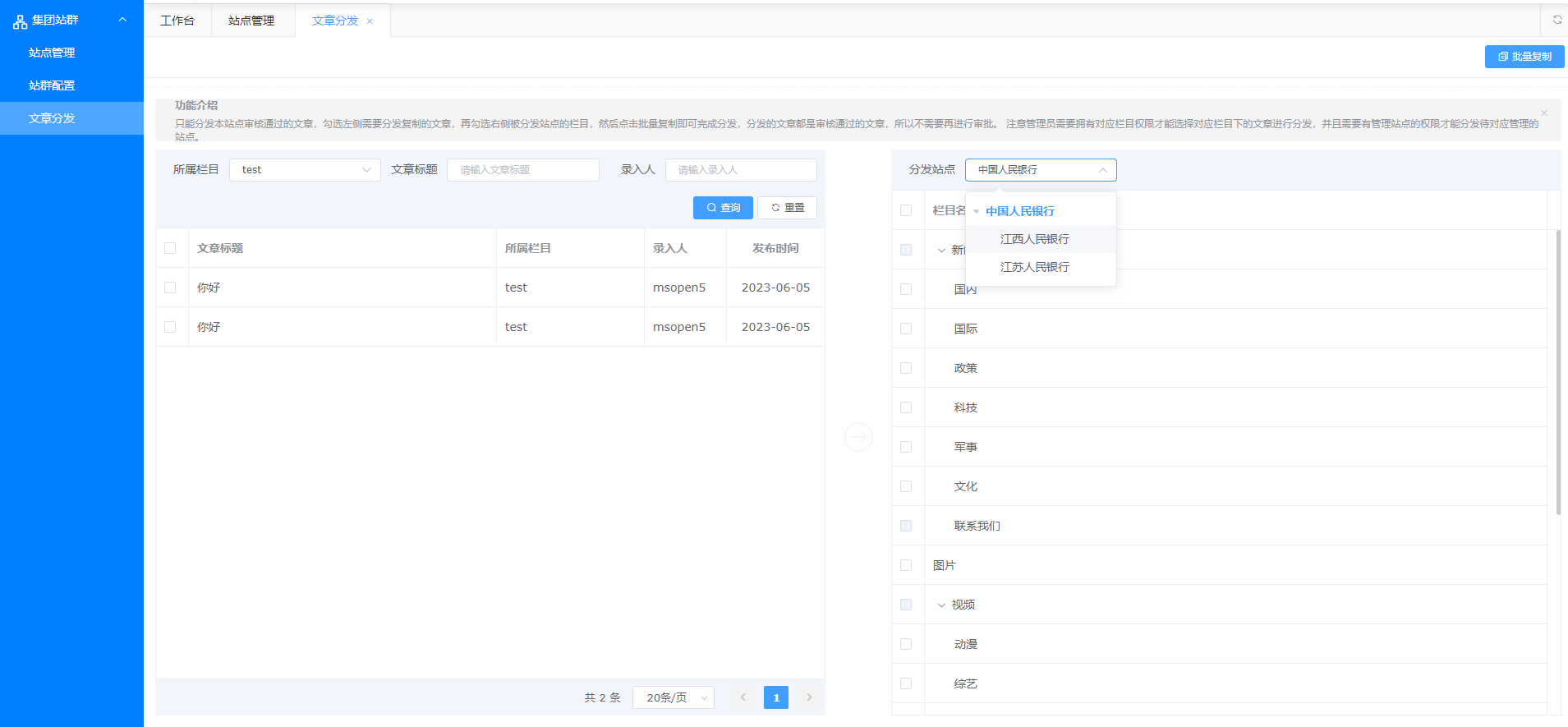
Task: Go to previous page arrow in pagination
Action: coord(743,697)
